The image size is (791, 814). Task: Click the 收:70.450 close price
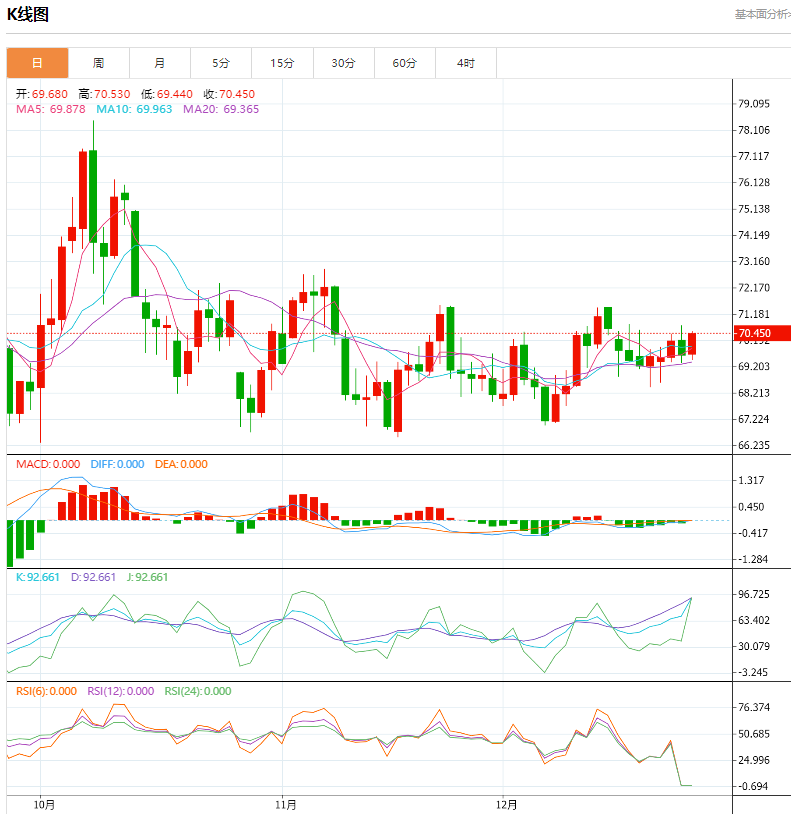pyautogui.click(x=229, y=94)
